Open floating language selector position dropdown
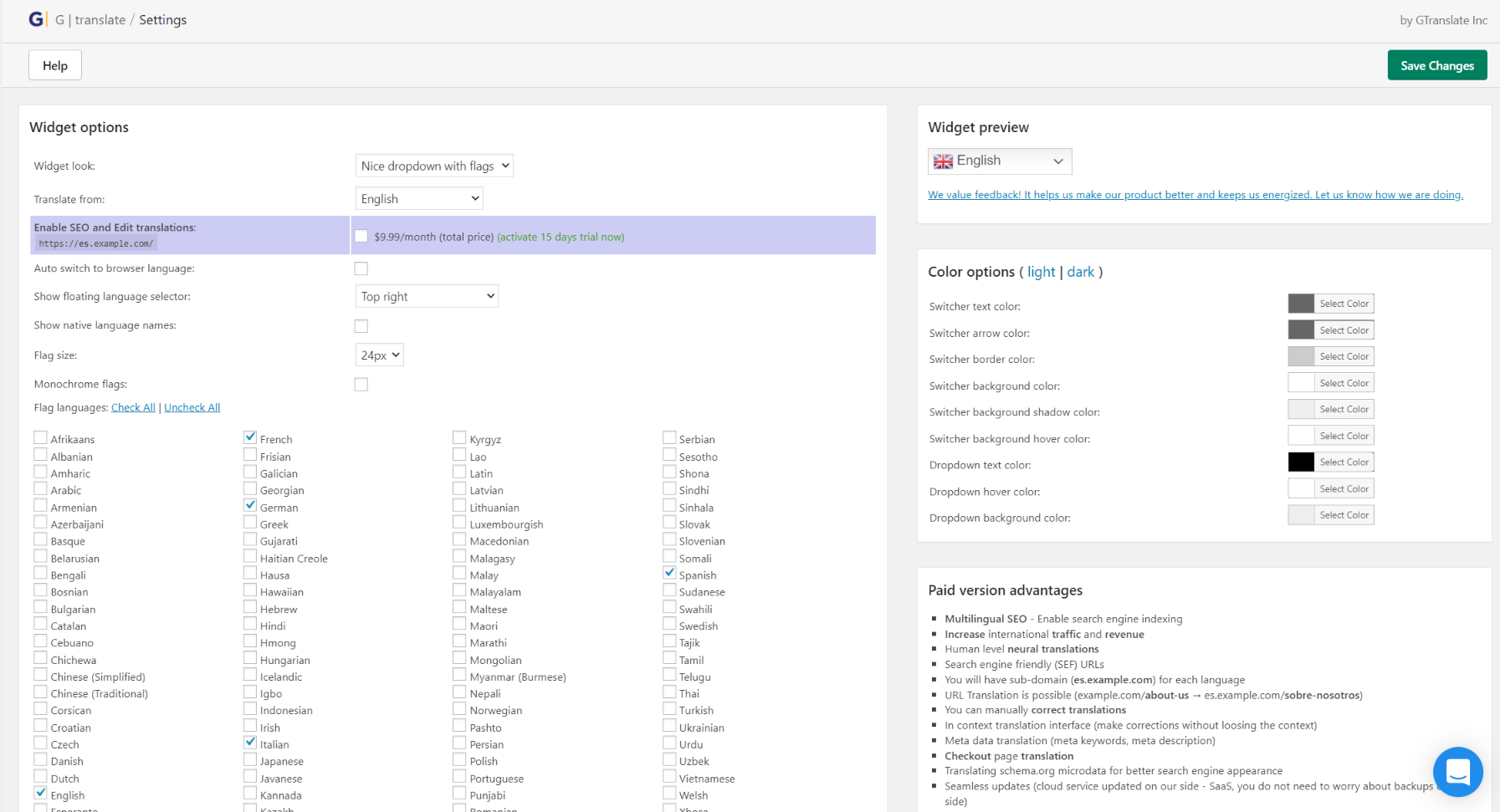This screenshot has width=1500, height=812. [x=427, y=296]
